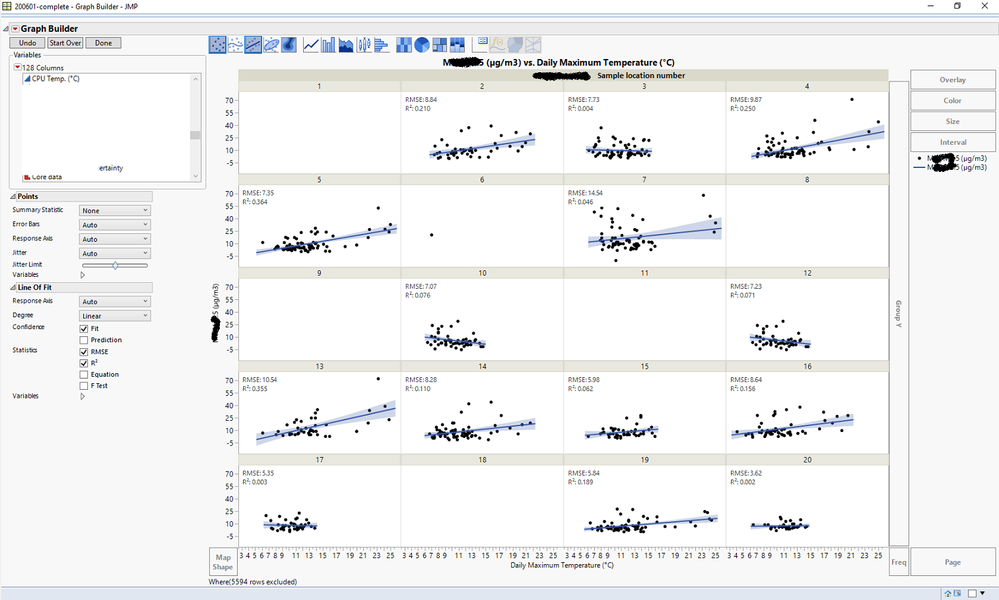Open the Summary Statistic dropdown
This screenshot has height=600, width=999.
click(114, 210)
